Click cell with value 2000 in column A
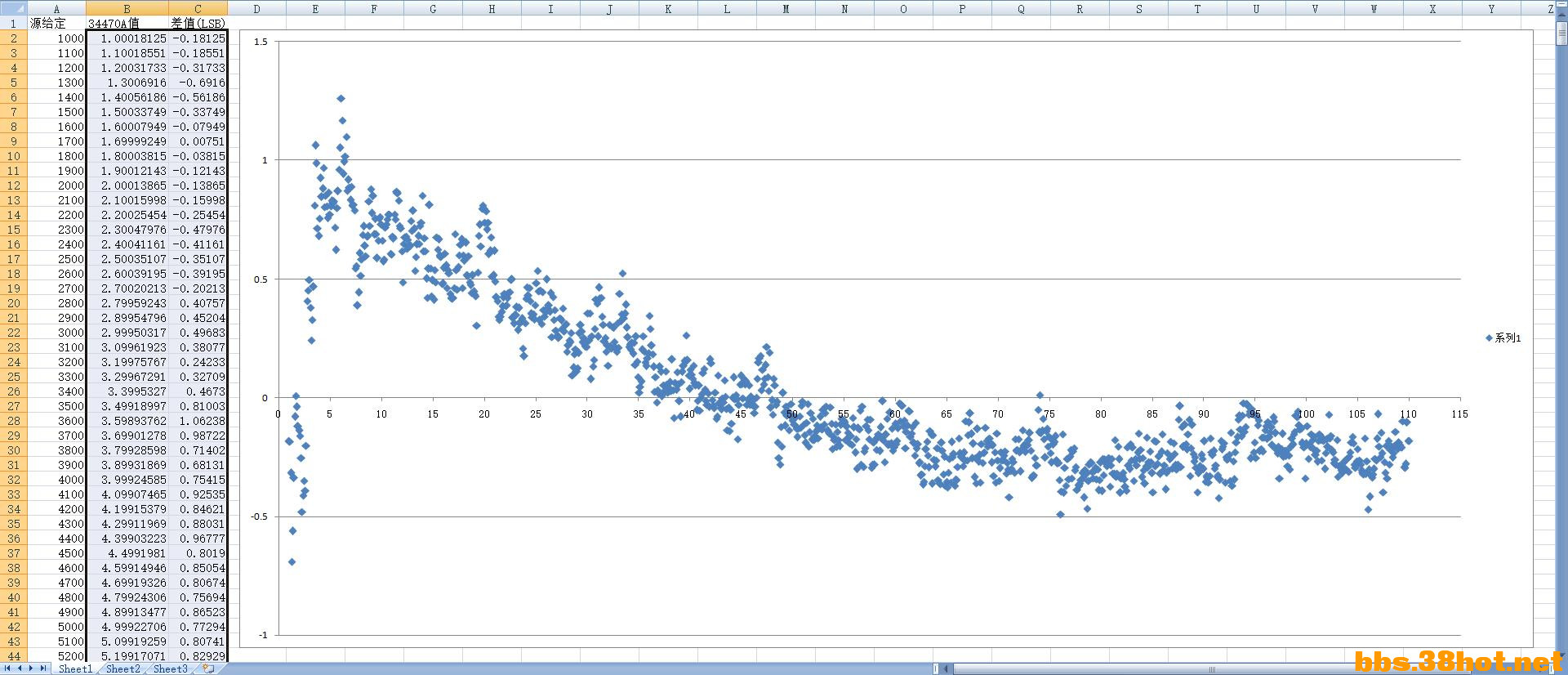The width and height of the screenshot is (1568, 675). pyautogui.click(x=56, y=186)
